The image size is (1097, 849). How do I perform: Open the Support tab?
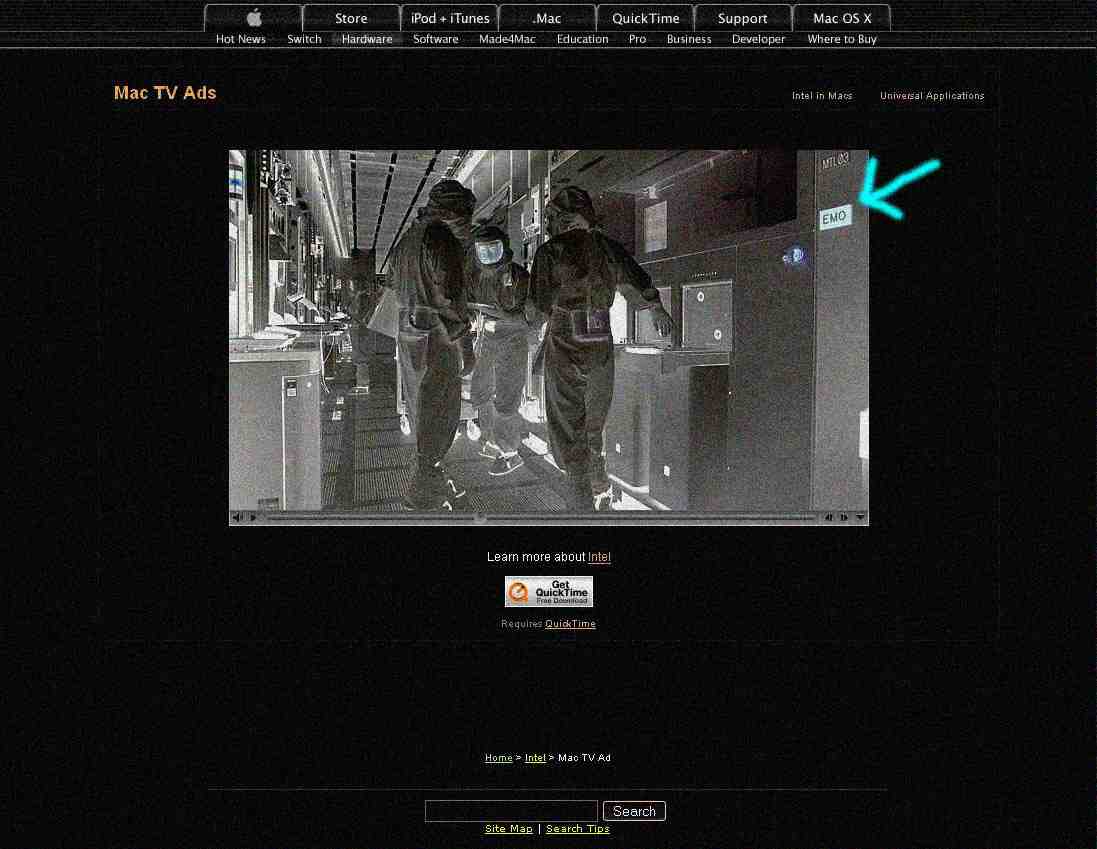tap(742, 18)
